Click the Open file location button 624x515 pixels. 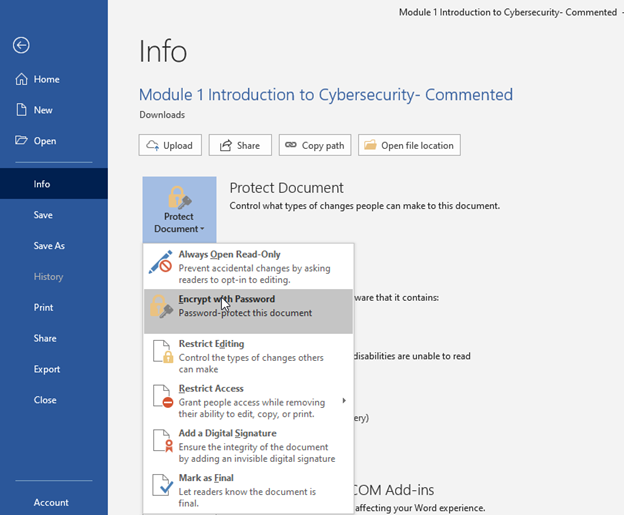(x=409, y=145)
